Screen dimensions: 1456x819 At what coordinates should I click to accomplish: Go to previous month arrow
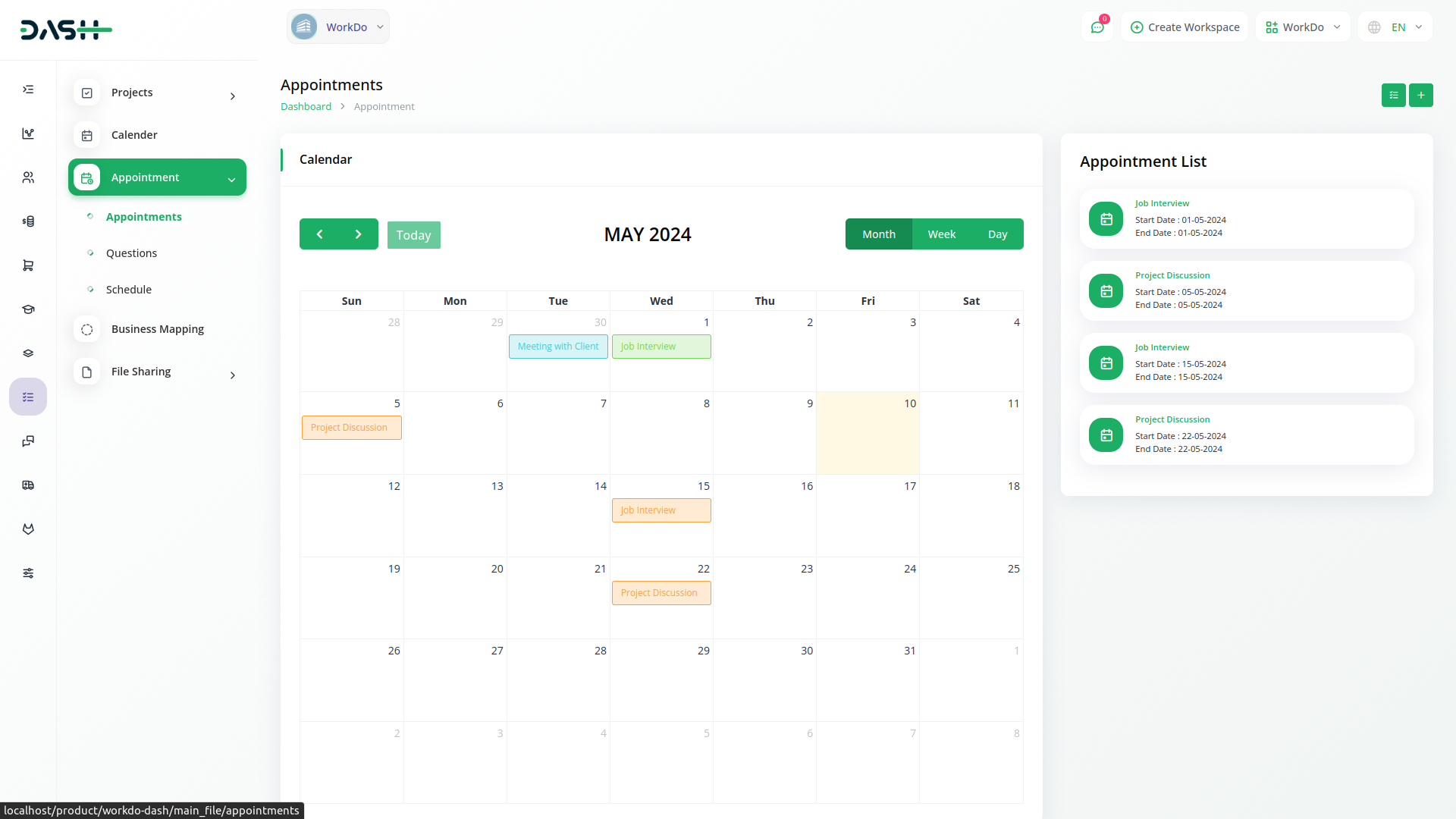pos(319,234)
